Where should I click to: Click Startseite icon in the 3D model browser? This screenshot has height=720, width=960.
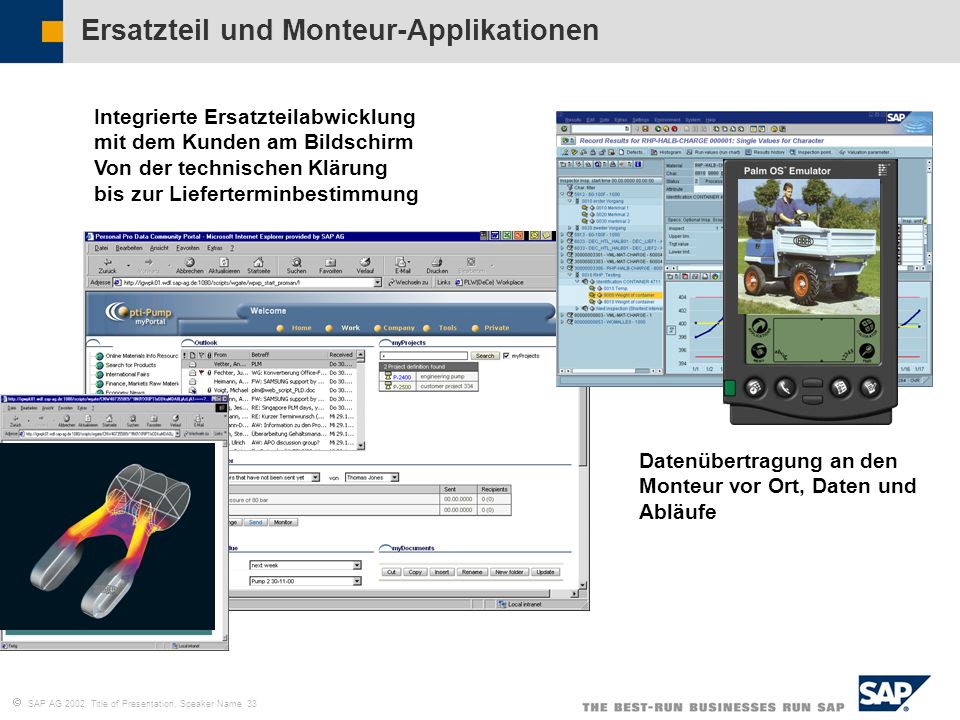[x=110, y=421]
